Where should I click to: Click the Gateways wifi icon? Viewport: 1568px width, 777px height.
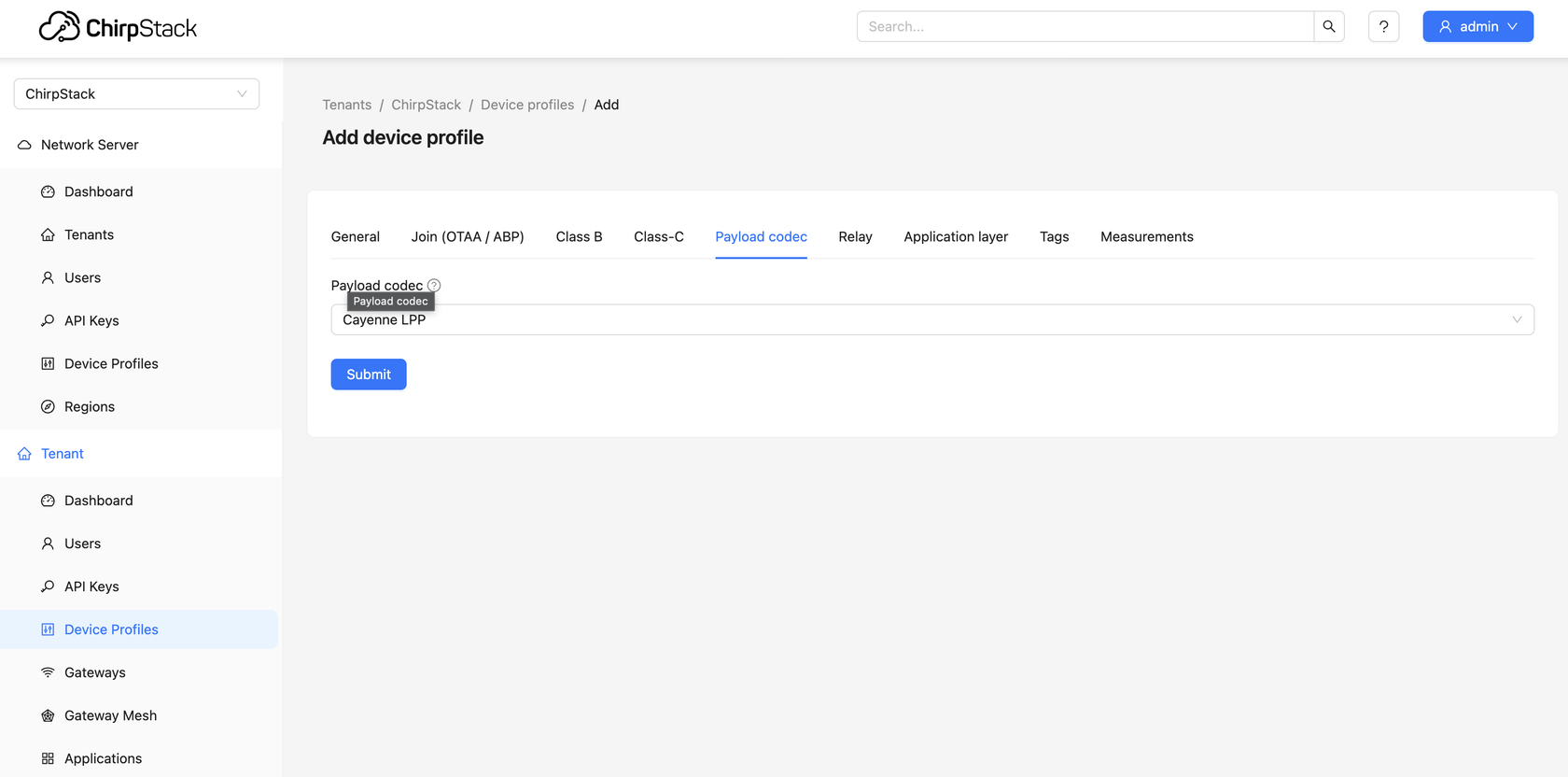click(48, 672)
